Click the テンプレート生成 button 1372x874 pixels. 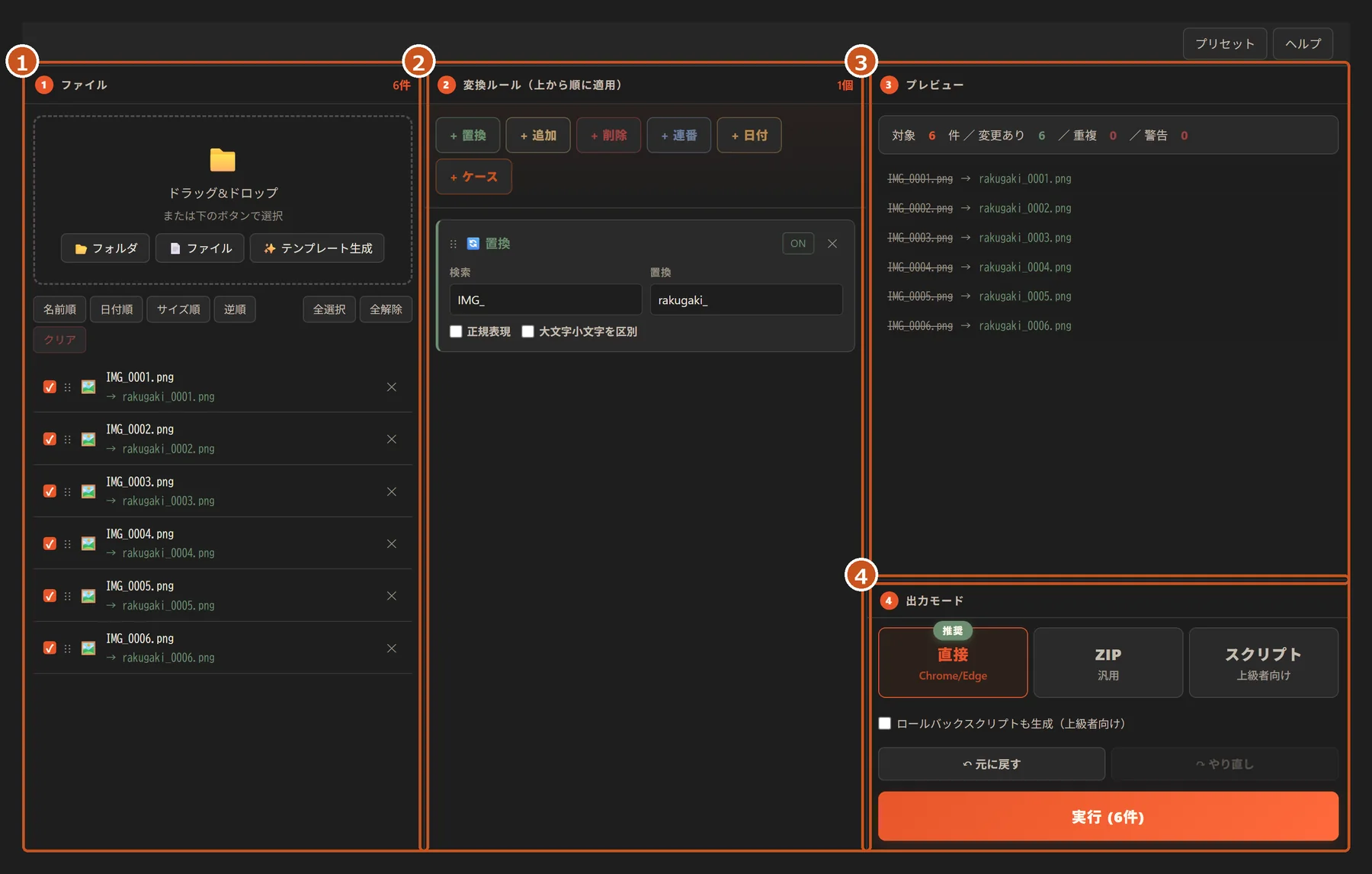[317, 248]
